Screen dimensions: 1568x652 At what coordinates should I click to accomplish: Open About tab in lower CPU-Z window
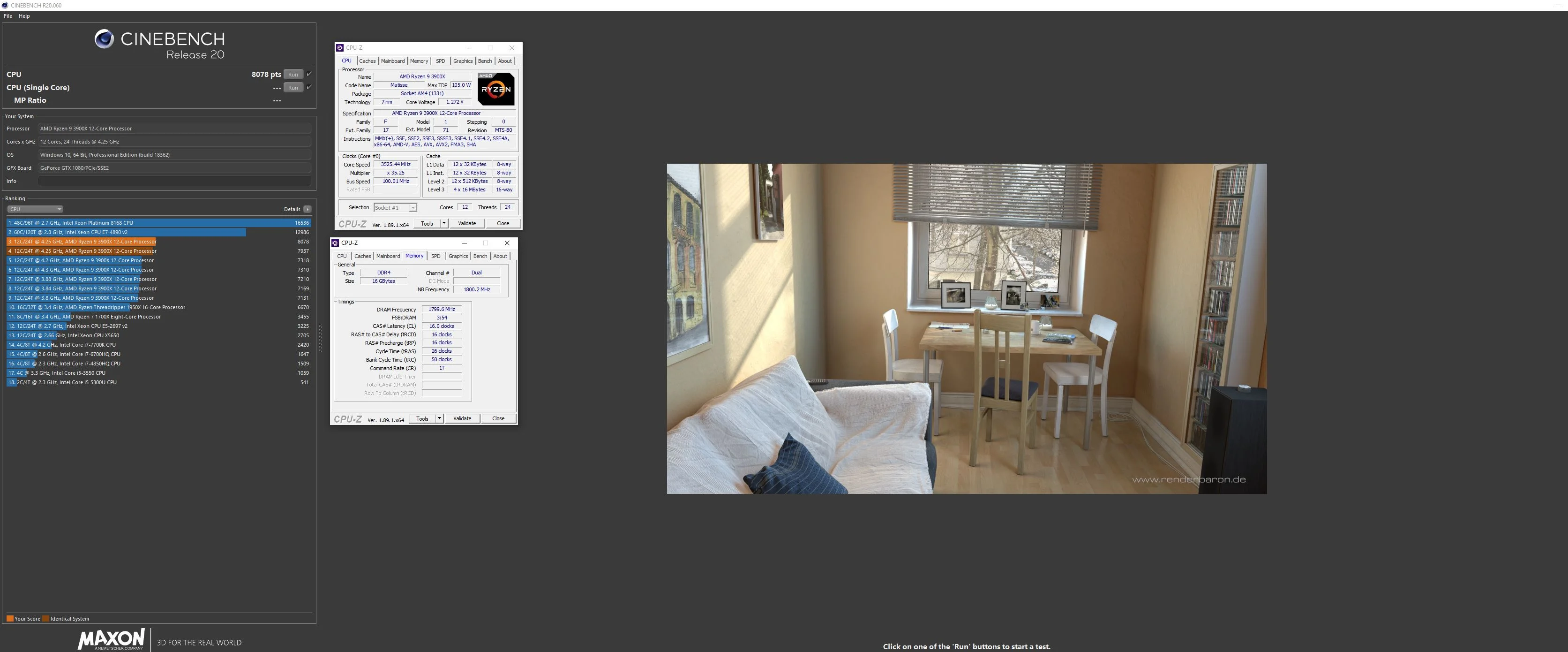click(x=500, y=256)
